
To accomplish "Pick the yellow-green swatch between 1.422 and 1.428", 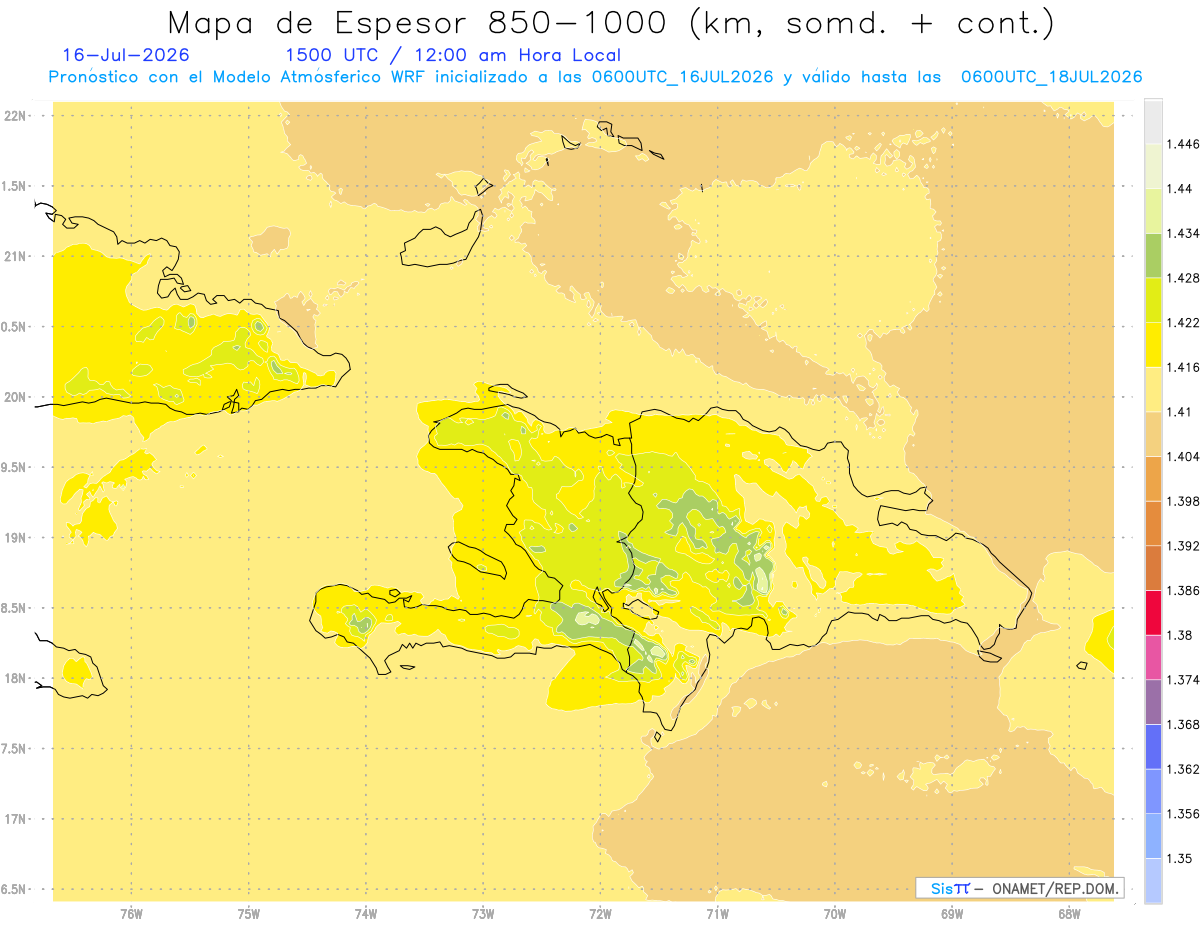I will [x=1153, y=300].
